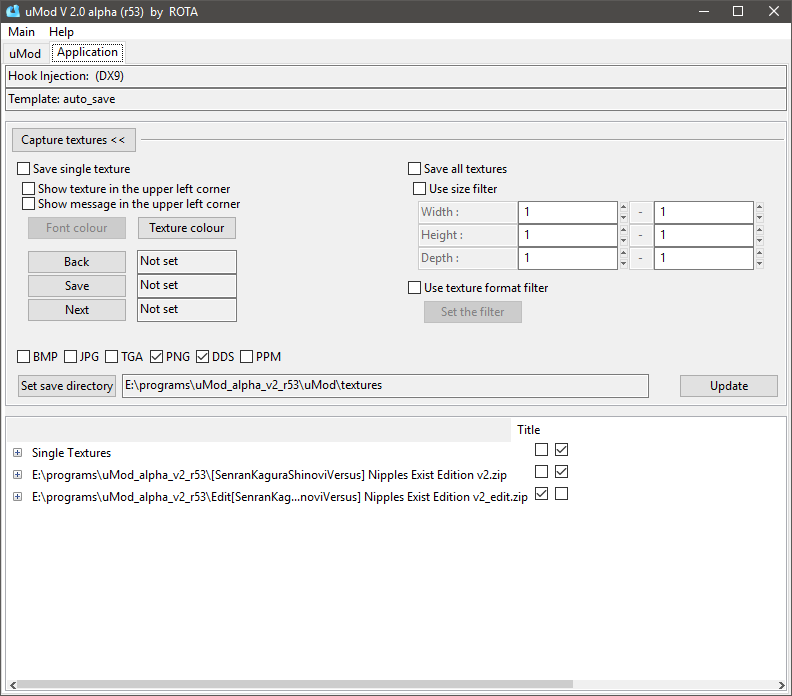This screenshot has height=696, width=792.
Task: Open the Main menu
Action: coord(21,32)
